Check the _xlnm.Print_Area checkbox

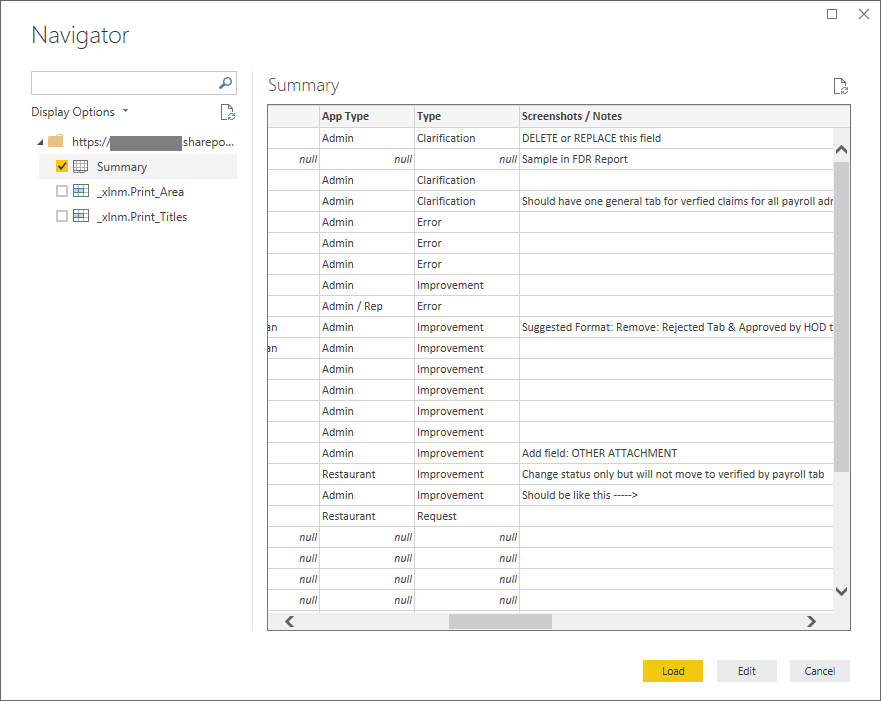click(62, 192)
